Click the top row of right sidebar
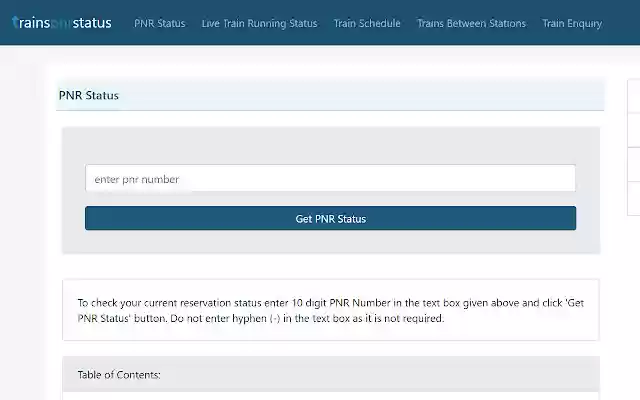Image resolution: width=640 pixels, height=400 pixels. pos(633,97)
